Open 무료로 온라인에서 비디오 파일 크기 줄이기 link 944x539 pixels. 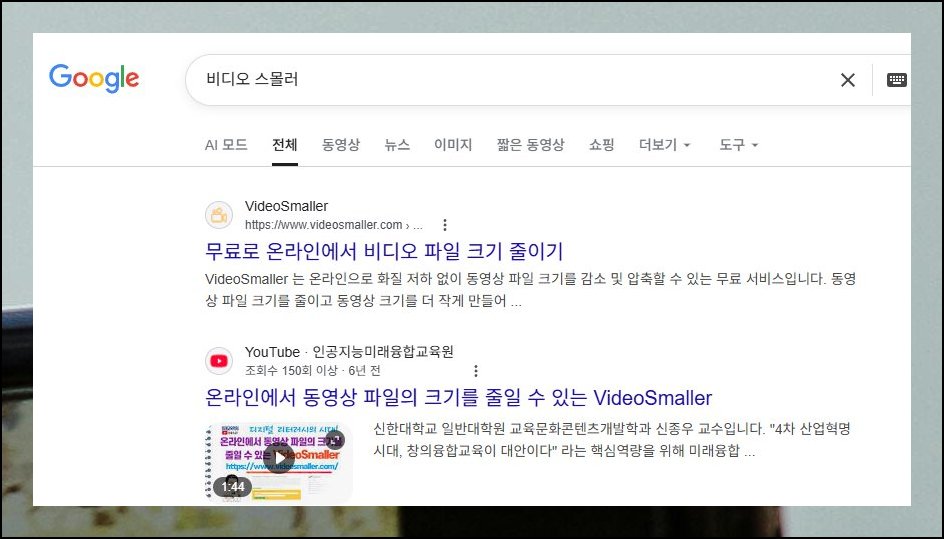[384, 251]
